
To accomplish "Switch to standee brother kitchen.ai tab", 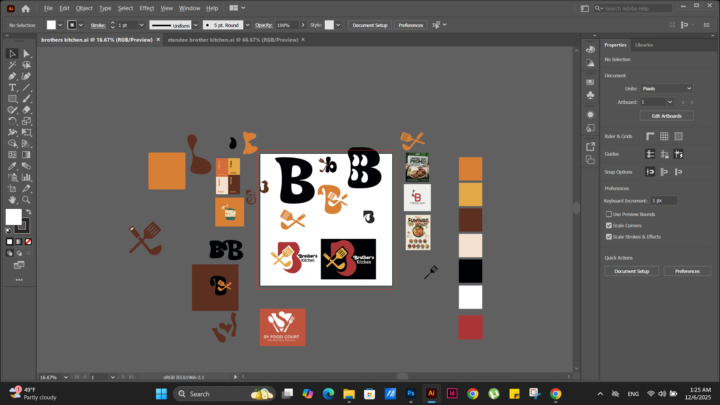I will pos(230,40).
